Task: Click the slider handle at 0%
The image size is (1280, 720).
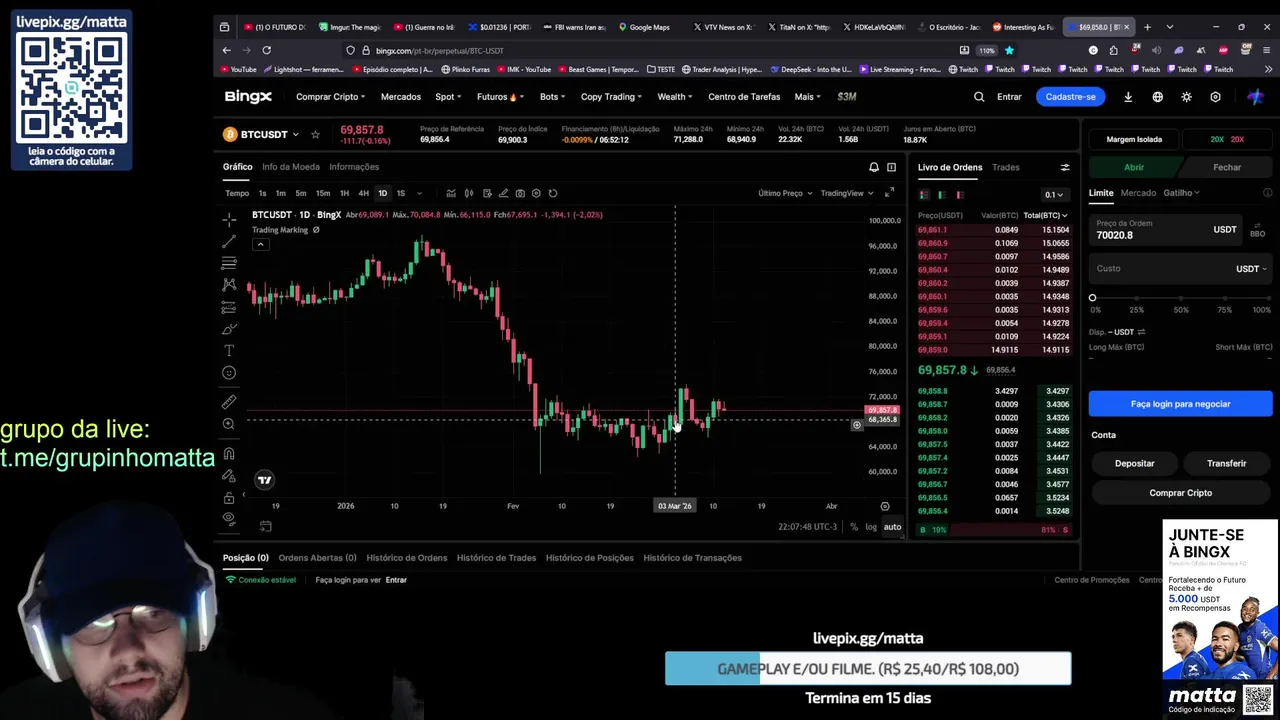Action: 1092,298
